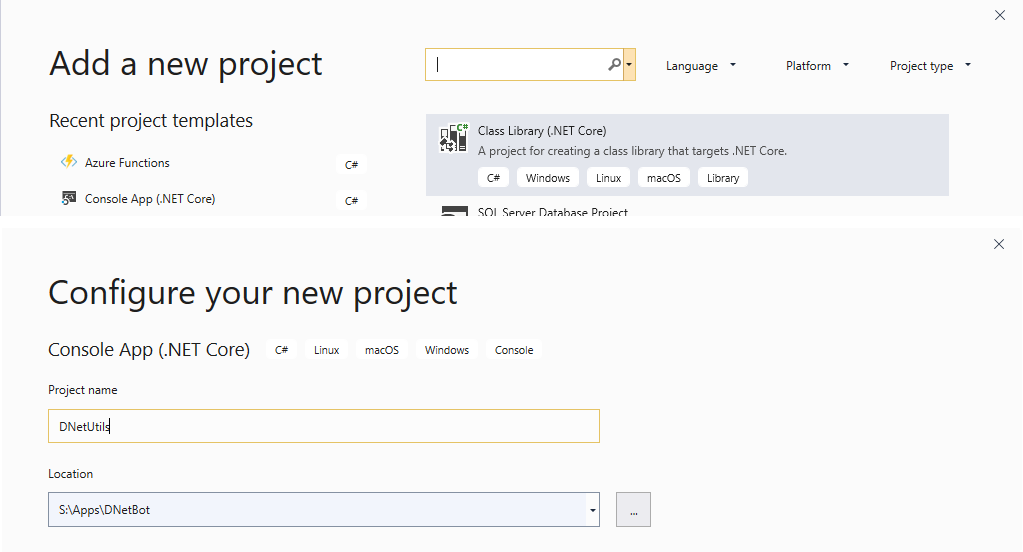
Task: Close the Configure your new project dialog
Action: pyautogui.click(x=999, y=244)
